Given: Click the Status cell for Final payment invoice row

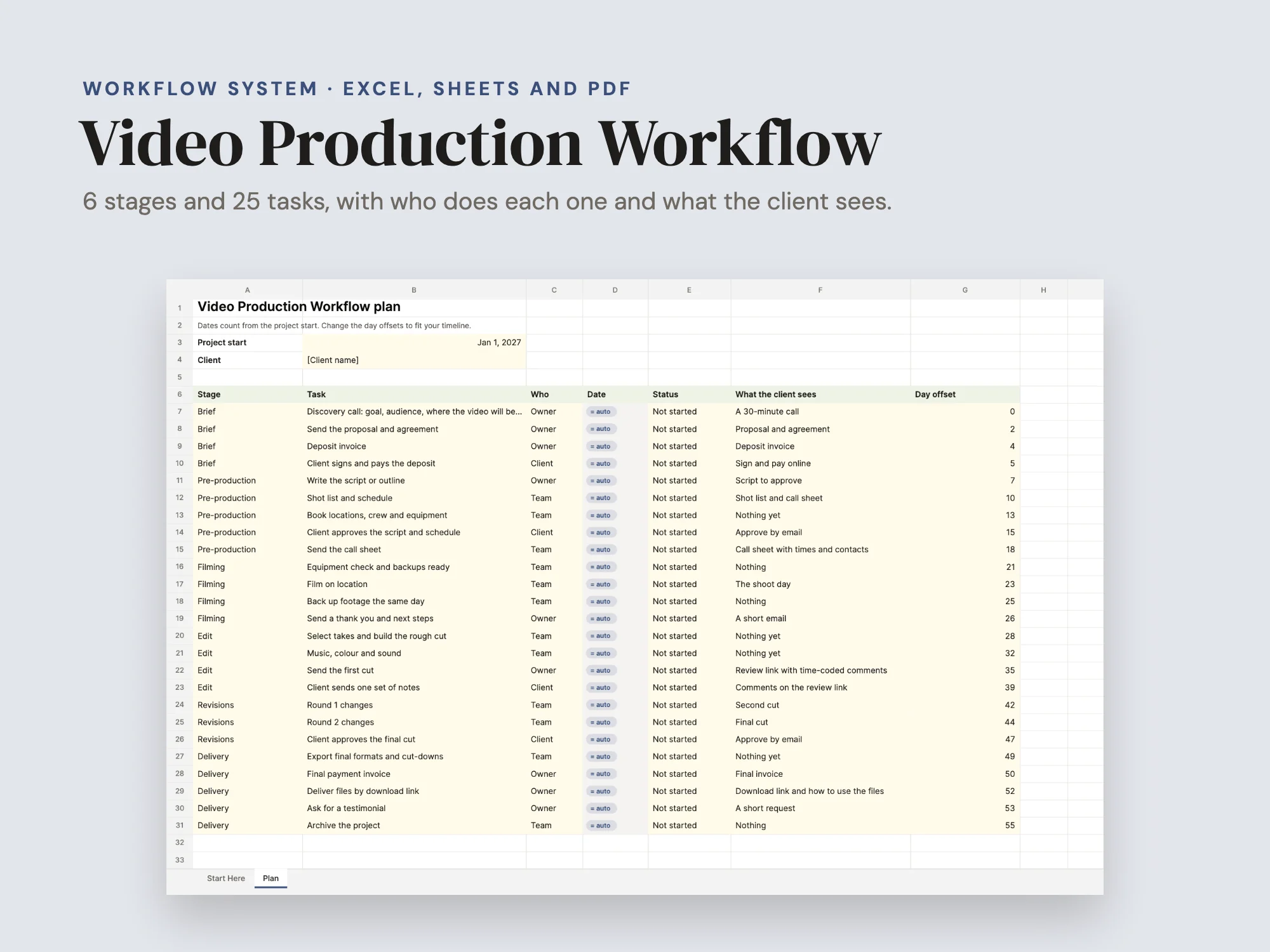Looking at the screenshot, I should click(x=689, y=774).
